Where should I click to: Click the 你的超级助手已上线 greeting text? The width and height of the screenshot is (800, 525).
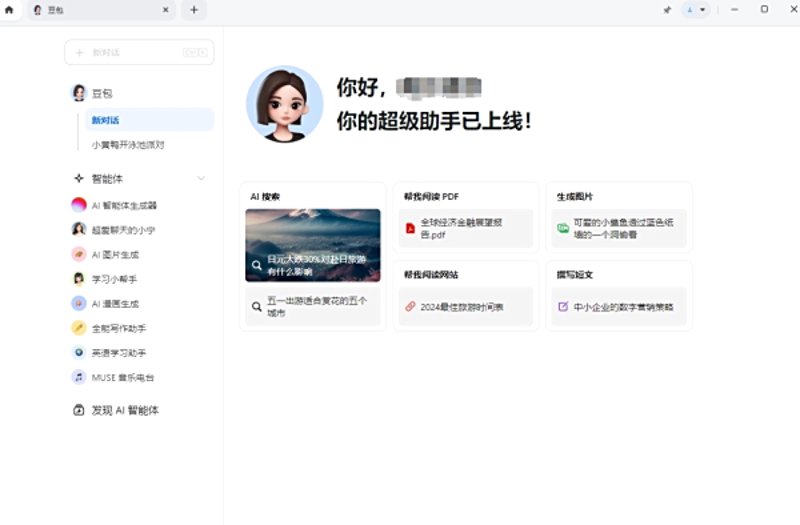[434, 121]
